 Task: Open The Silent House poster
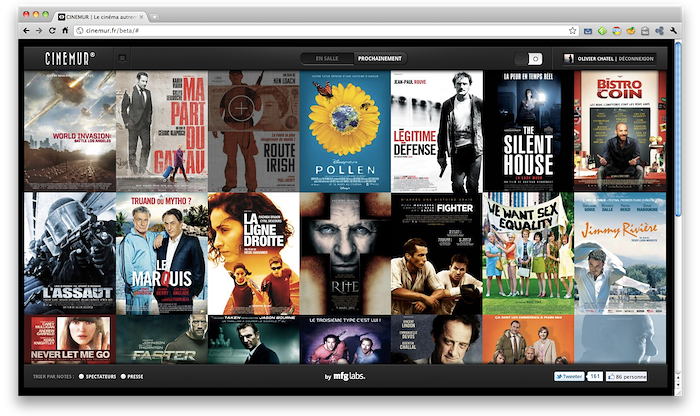529,131
